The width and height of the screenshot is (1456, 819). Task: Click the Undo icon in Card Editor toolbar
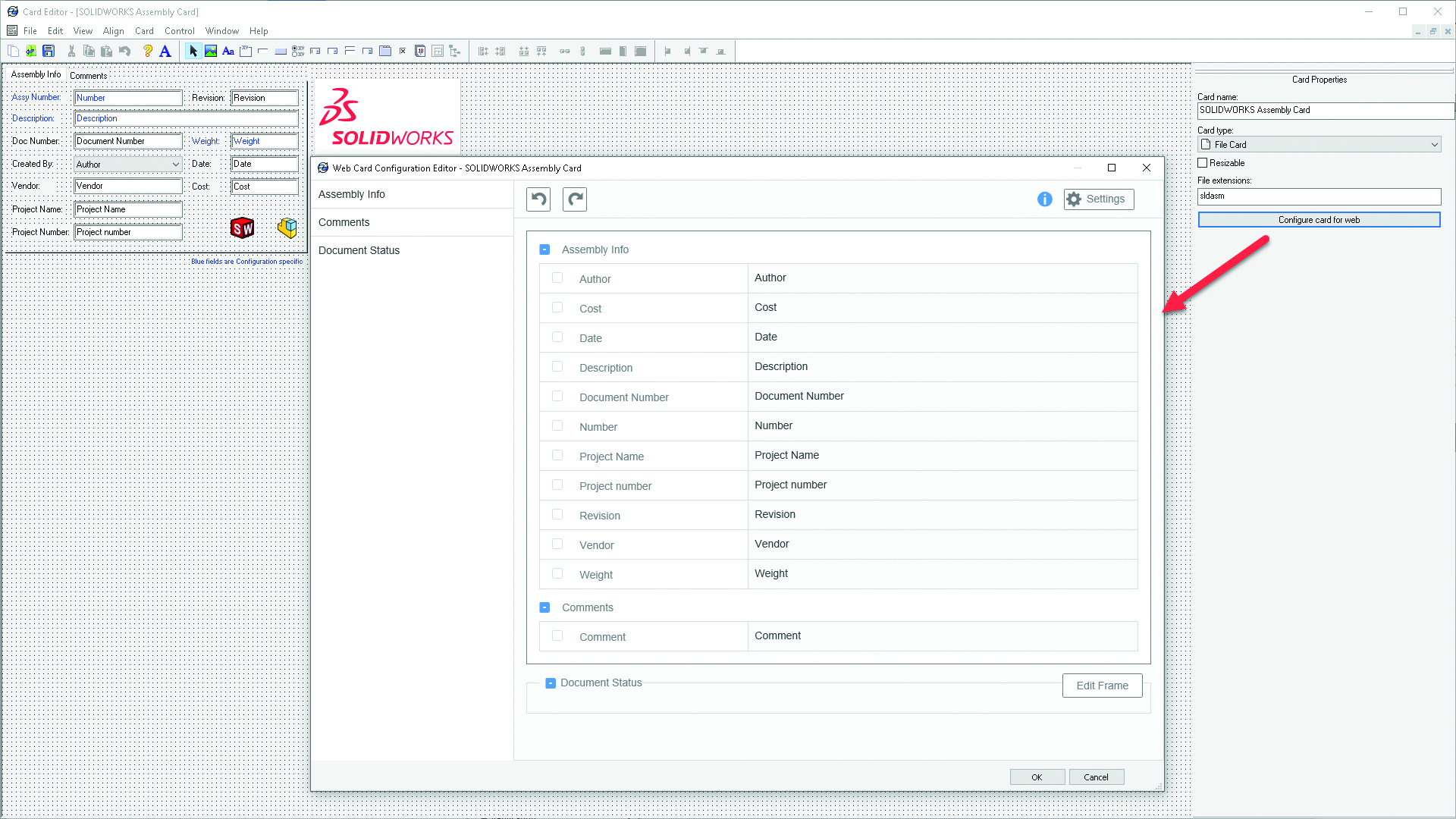pos(125,52)
